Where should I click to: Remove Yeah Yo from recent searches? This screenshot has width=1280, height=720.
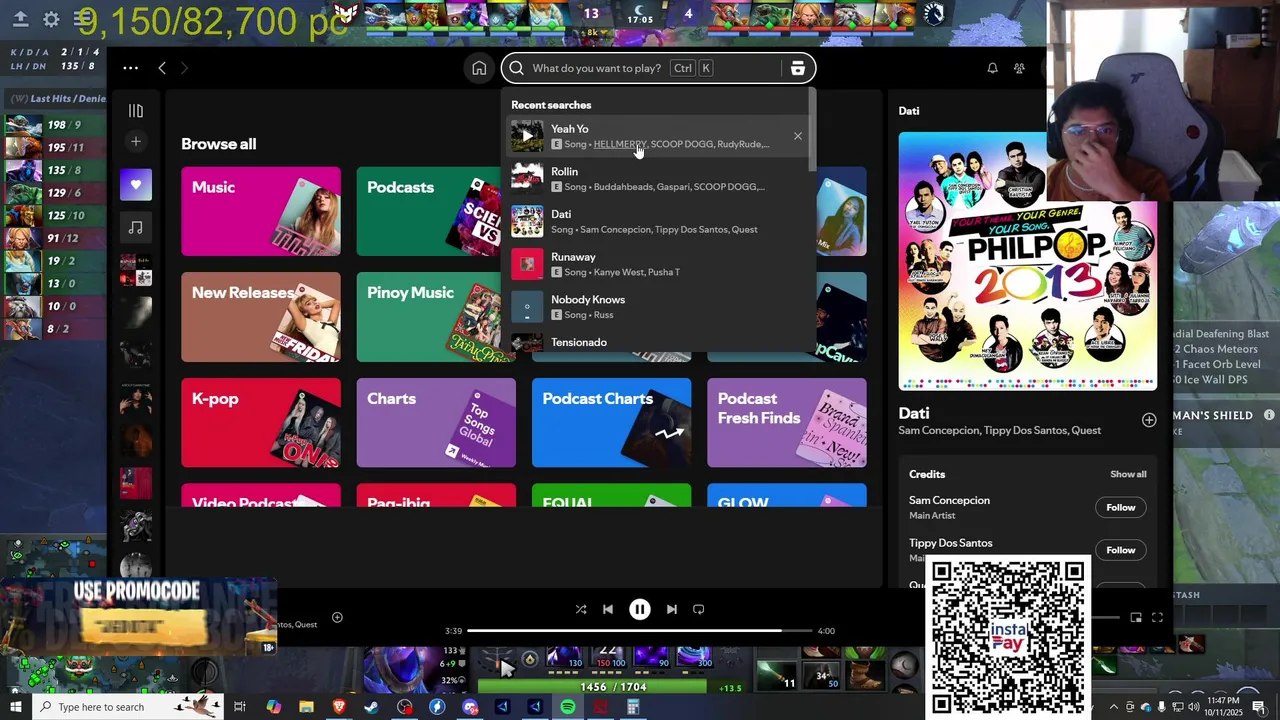click(x=798, y=136)
